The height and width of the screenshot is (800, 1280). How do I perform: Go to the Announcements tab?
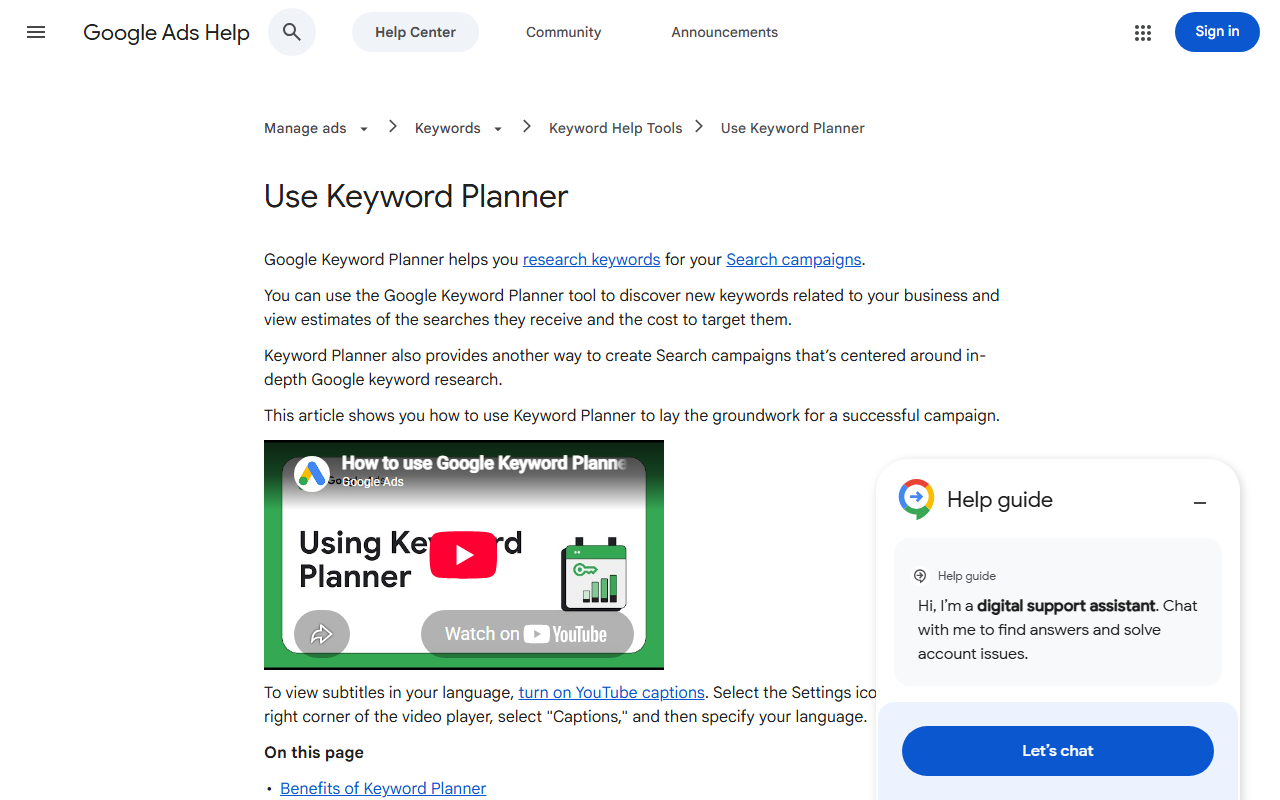(x=725, y=32)
